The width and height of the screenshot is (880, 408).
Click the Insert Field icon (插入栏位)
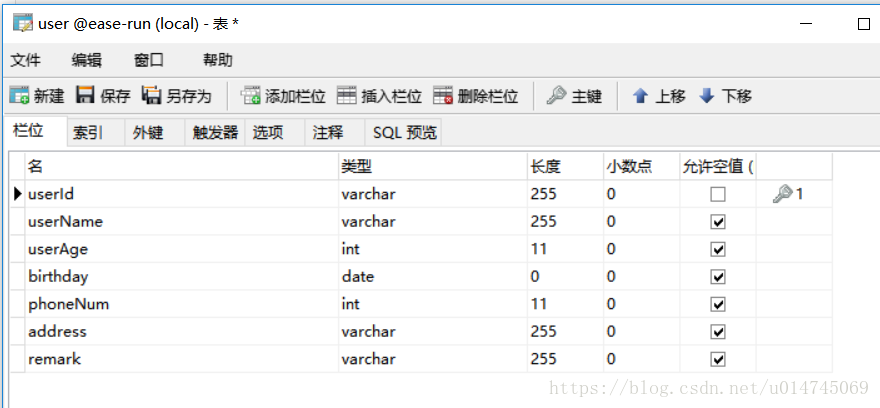(x=347, y=96)
